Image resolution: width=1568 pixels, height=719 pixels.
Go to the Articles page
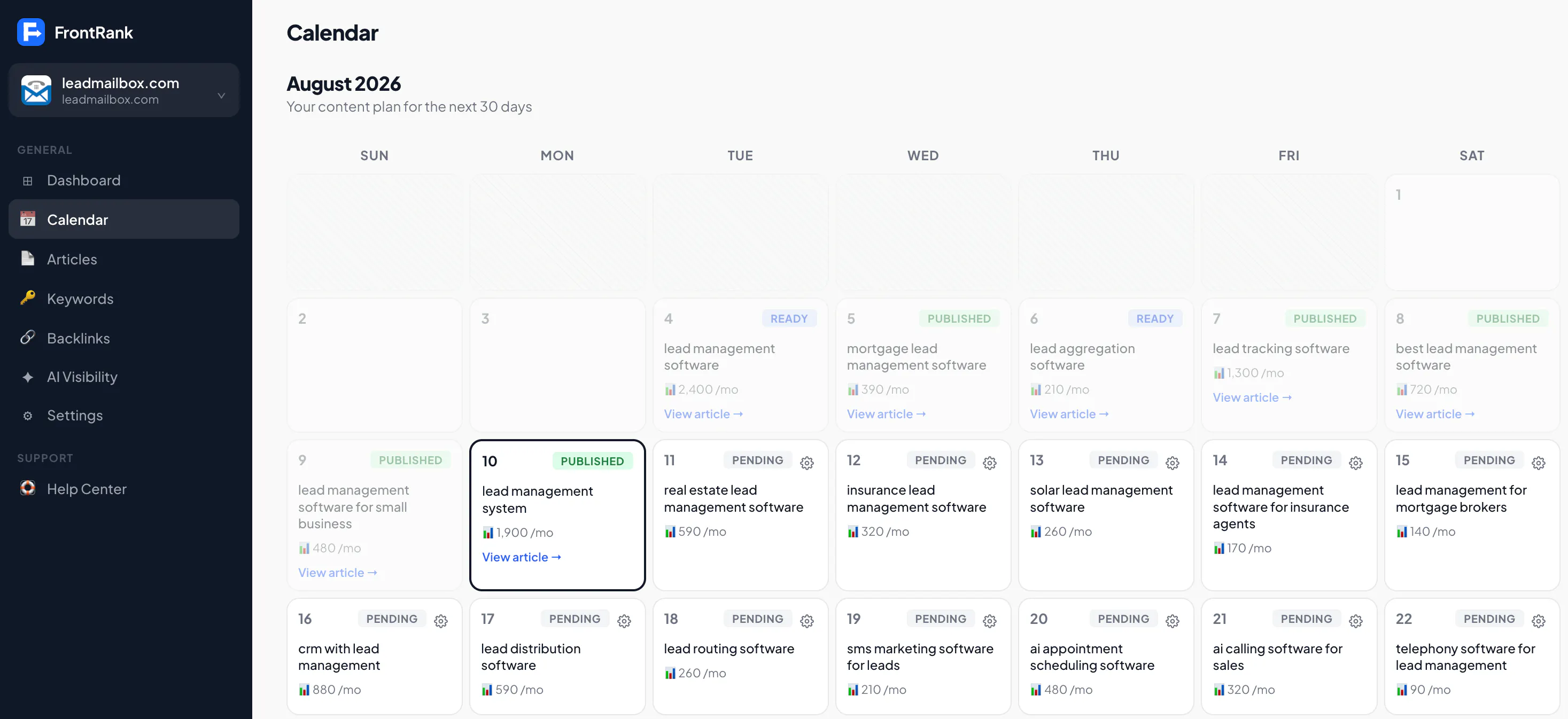tap(123, 259)
